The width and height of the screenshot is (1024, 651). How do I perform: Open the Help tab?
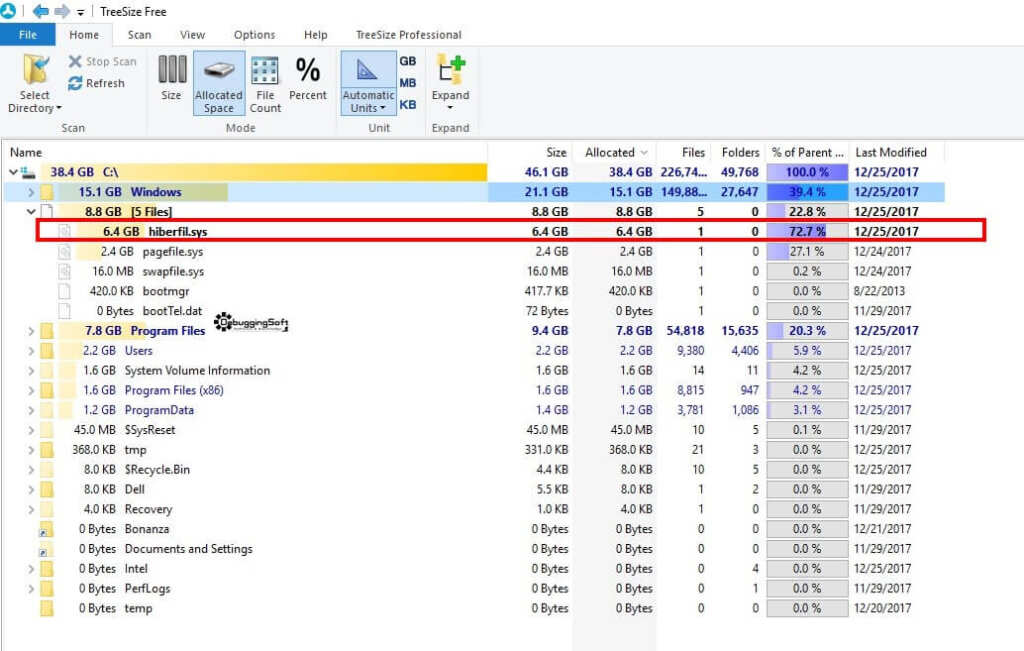tap(315, 35)
